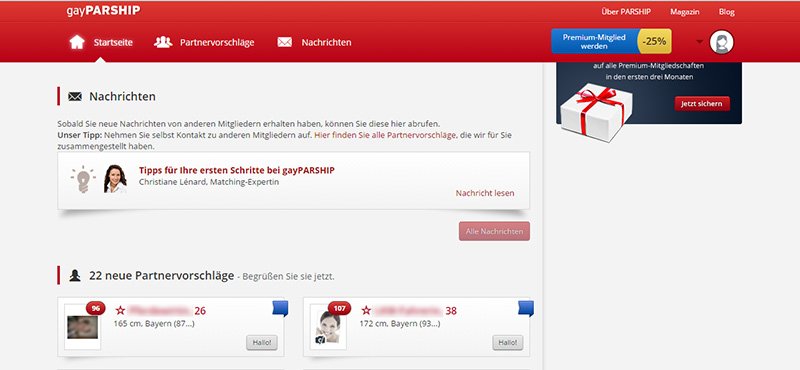Screen dimensions: 800x370
Task: Click the Alle Nachrichten button
Action: tap(494, 231)
